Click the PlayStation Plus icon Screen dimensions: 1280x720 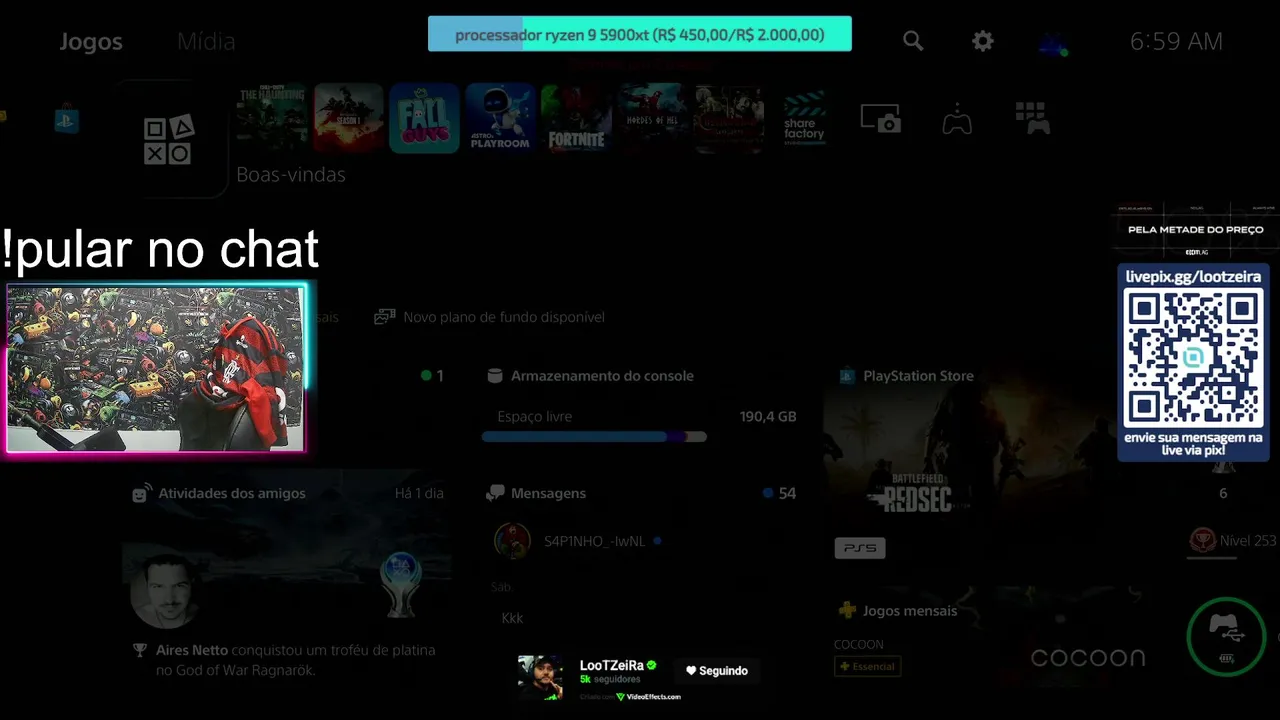click(x=847, y=610)
